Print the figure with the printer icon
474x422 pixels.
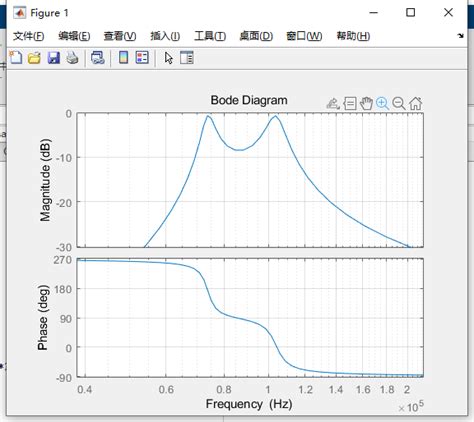coord(72,58)
